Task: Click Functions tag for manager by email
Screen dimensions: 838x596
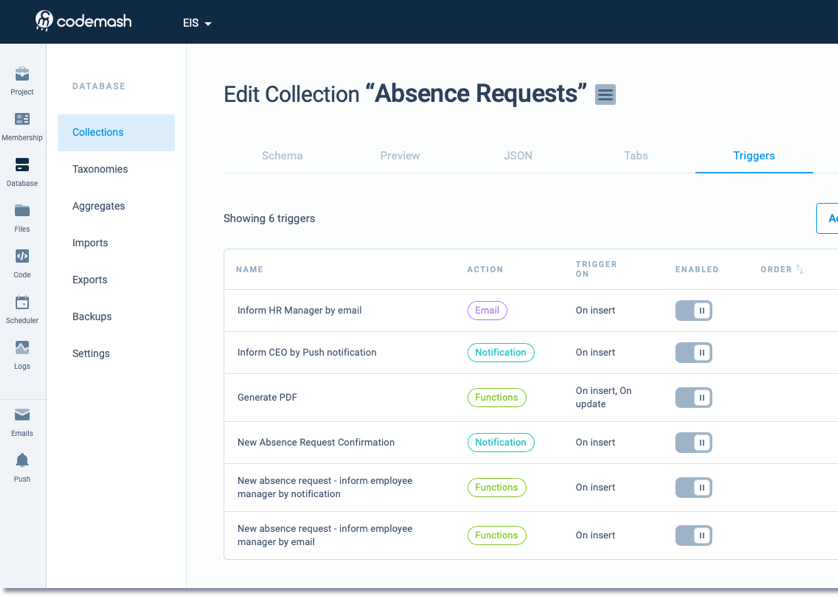Action: pyautogui.click(x=496, y=535)
